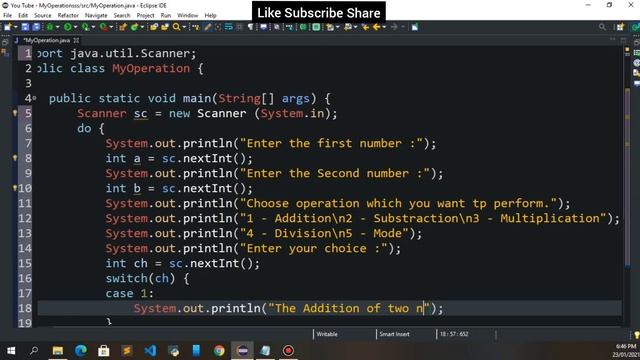640x360 pixels.
Task: Close the MyOperation.java tab
Action: point(76,40)
